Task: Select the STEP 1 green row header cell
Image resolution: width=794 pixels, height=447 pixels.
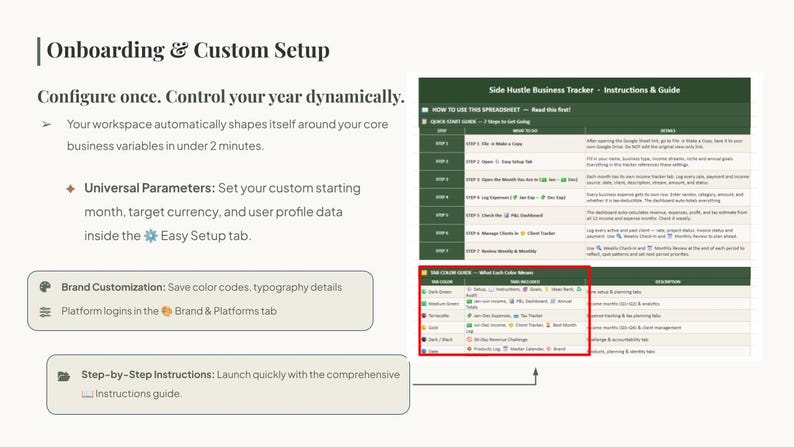Action: pyautogui.click(x=442, y=144)
